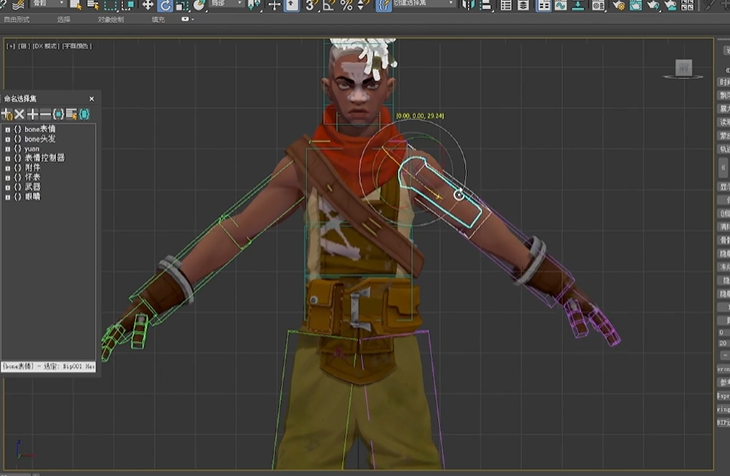
Task: Toggle Percent Snap
Action: pos(346,5)
